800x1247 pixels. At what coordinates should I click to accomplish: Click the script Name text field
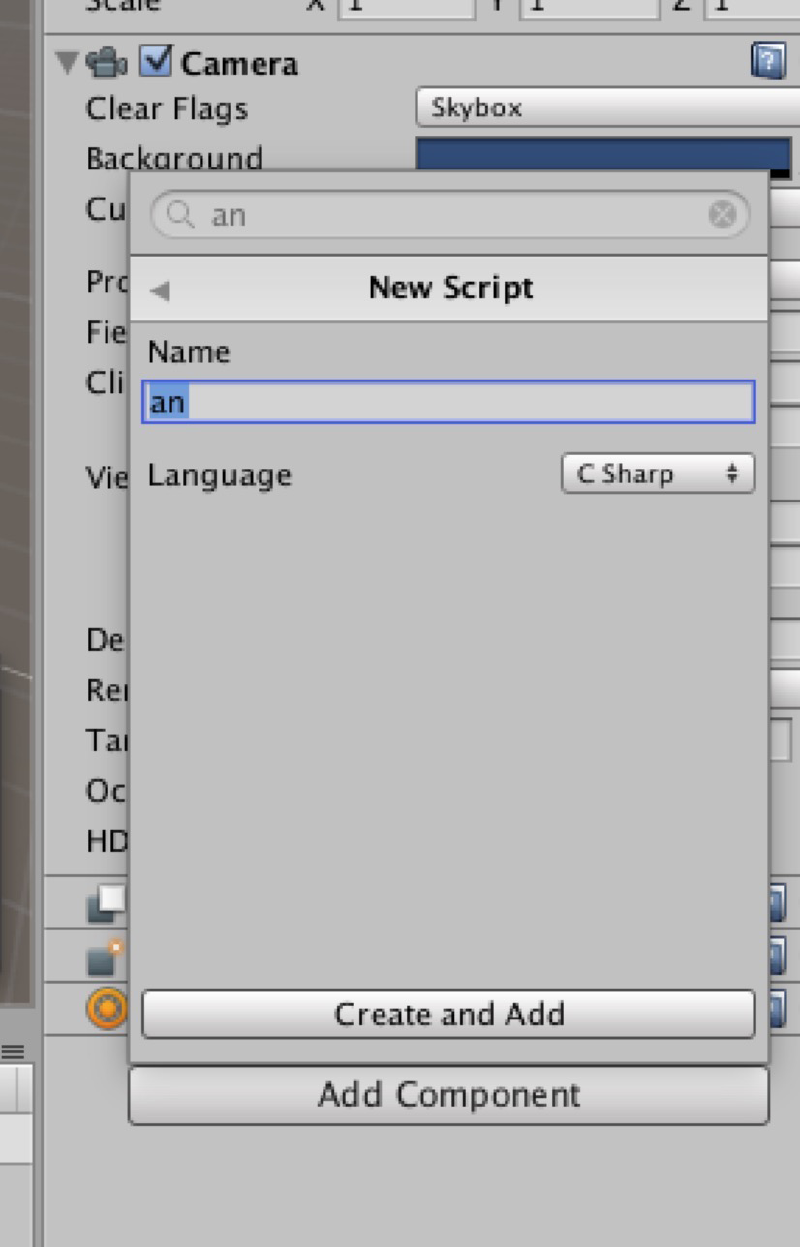click(448, 403)
